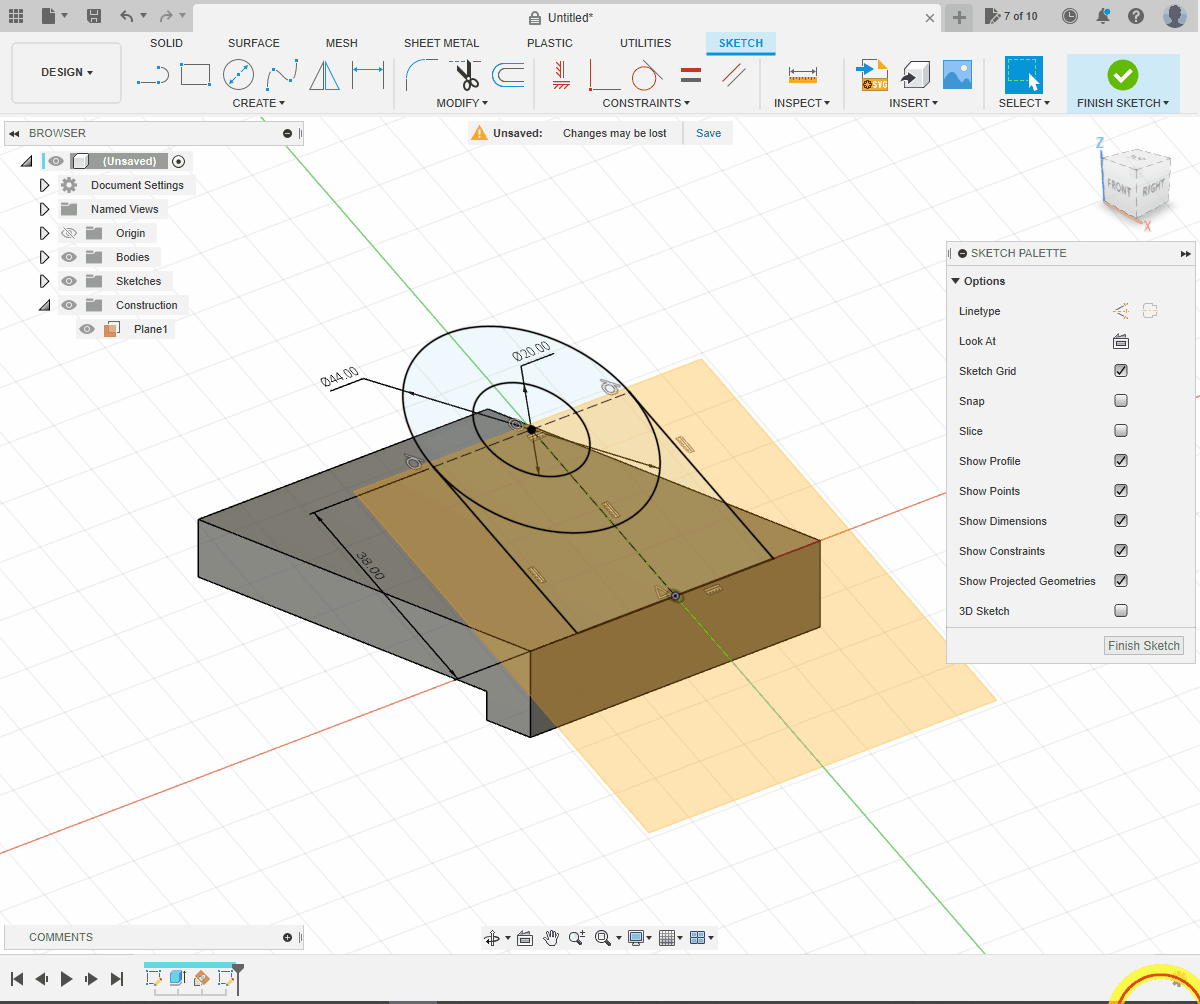1200x1004 pixels.
Task: Click Finish Sketch button in palette
Action: (1144, 646)
